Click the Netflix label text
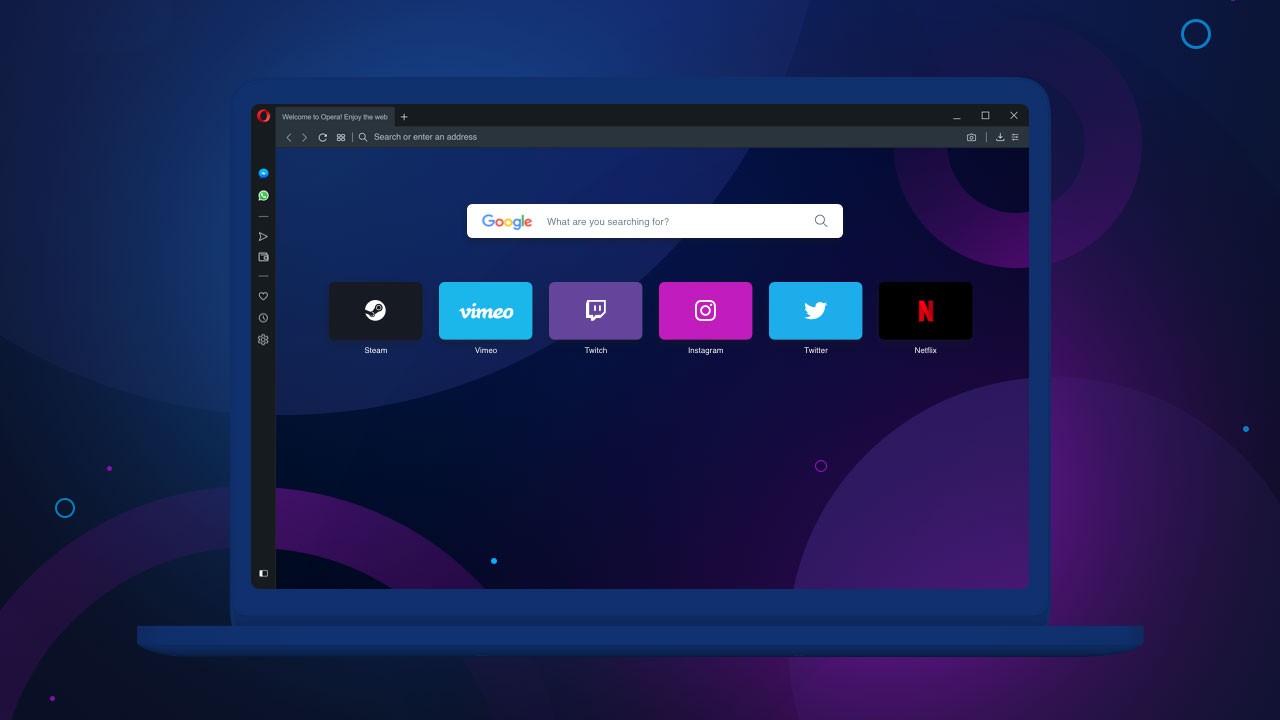Viewport: 1280px width, 720px height. pyautogui.click(x=926, y=351)
